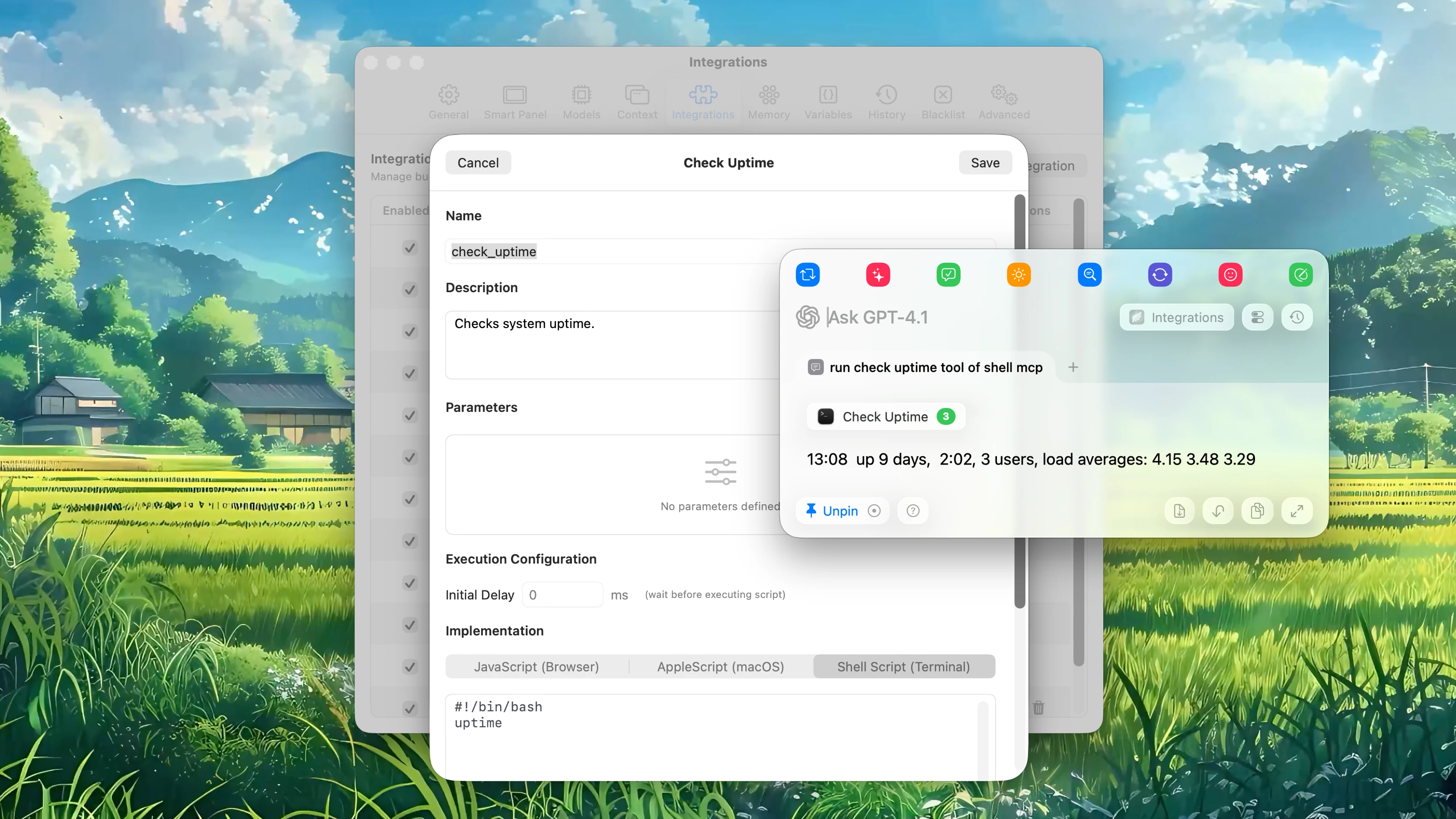This screenshot has width=1456, height=819.
Task: Switch to the JavaScript (Browser) implementation tab
Action: pos(536,666)
